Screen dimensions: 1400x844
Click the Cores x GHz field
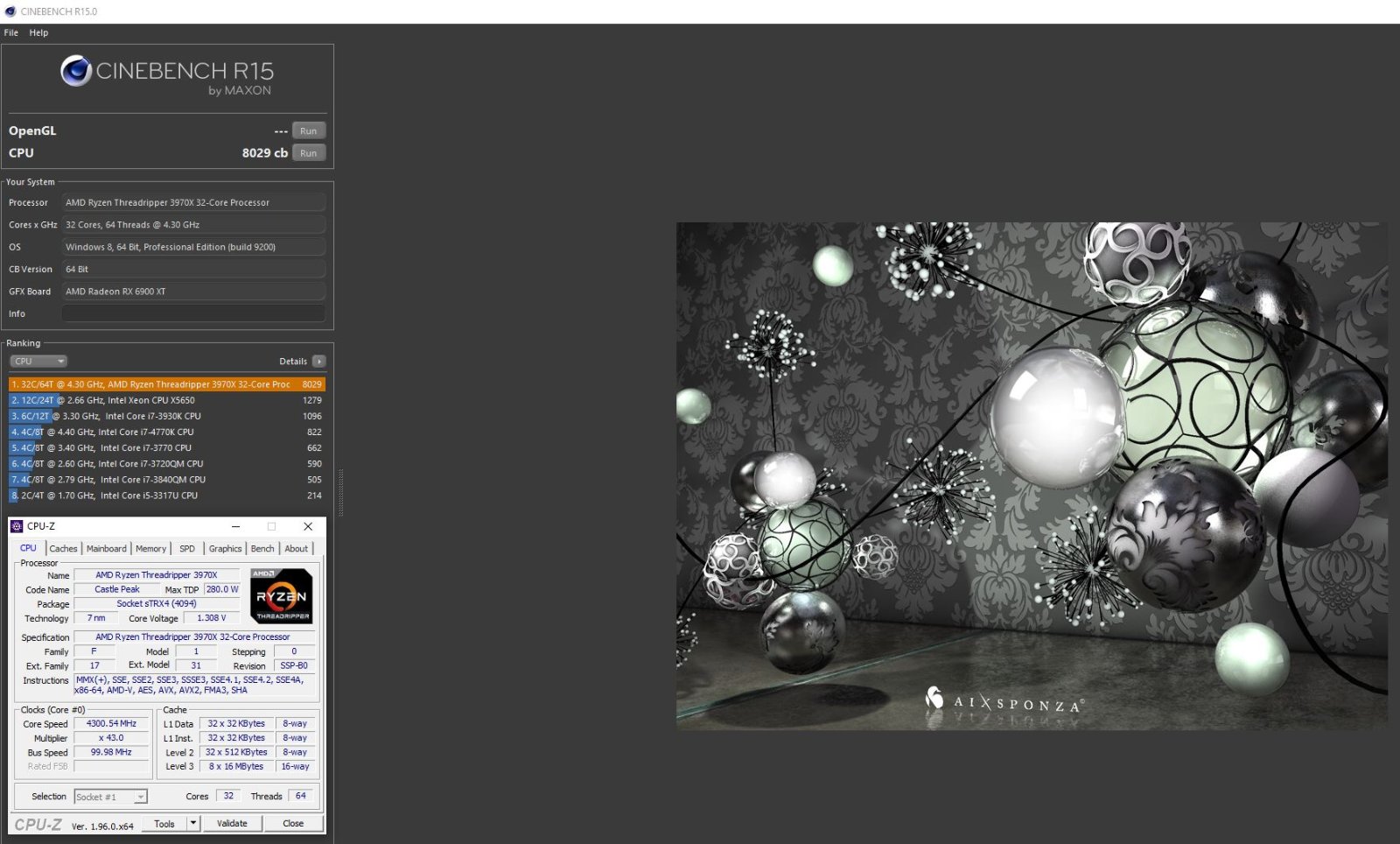pyautogui.click(x=193, y=225)
